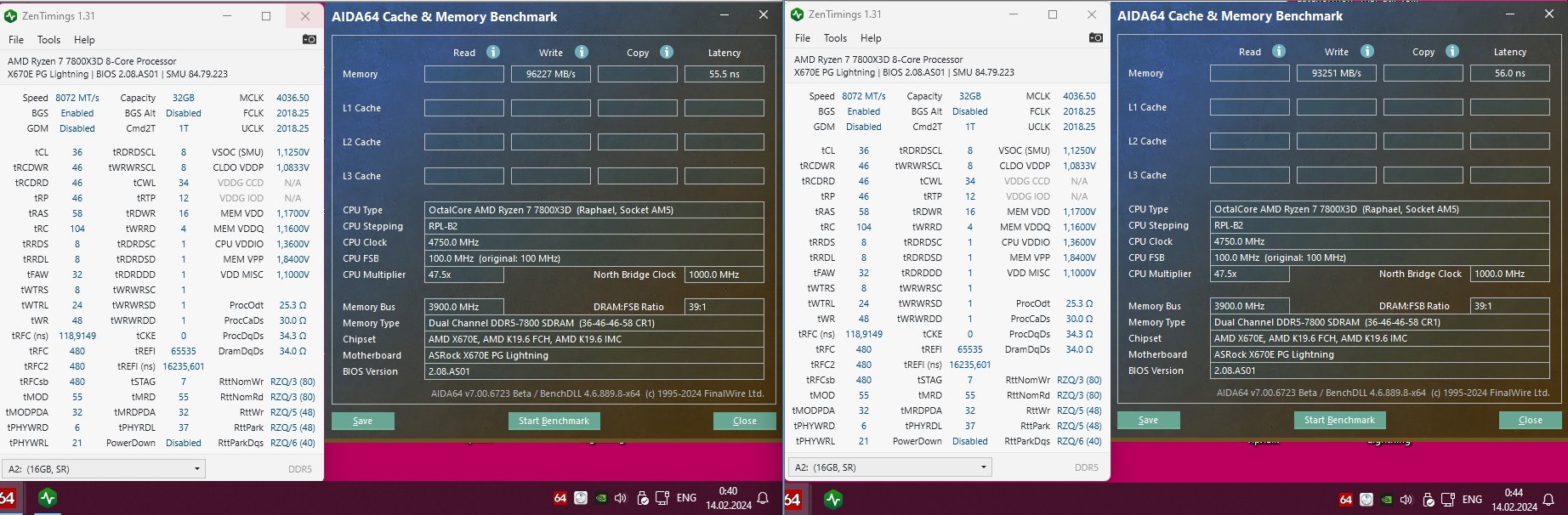Click MEM VDD 1,1700V in left ZenTimings

[293, 213]
